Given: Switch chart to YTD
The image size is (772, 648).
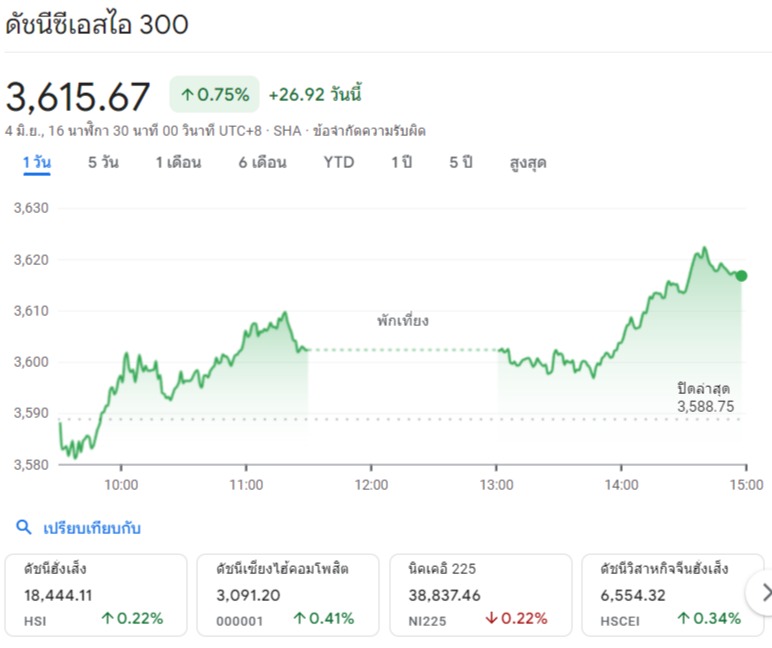Looking at the screenshot, I should [339, 162].
